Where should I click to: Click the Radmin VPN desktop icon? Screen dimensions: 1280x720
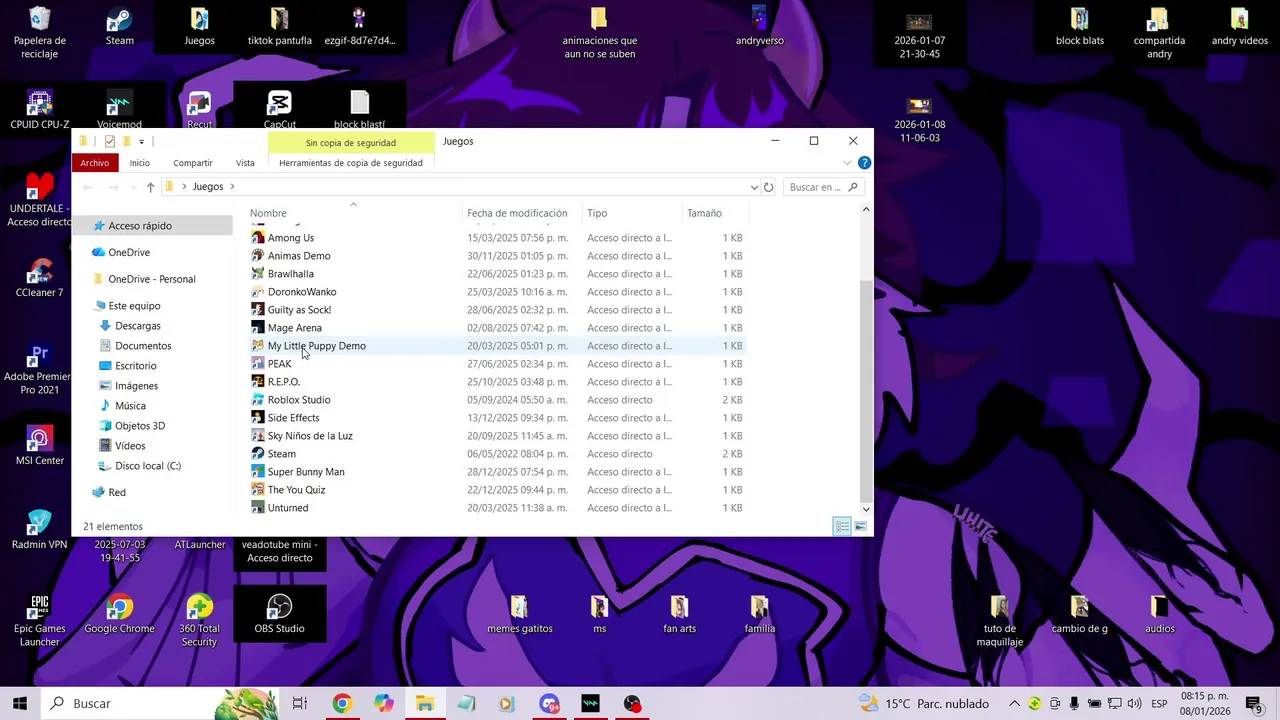tap(40, 530)
